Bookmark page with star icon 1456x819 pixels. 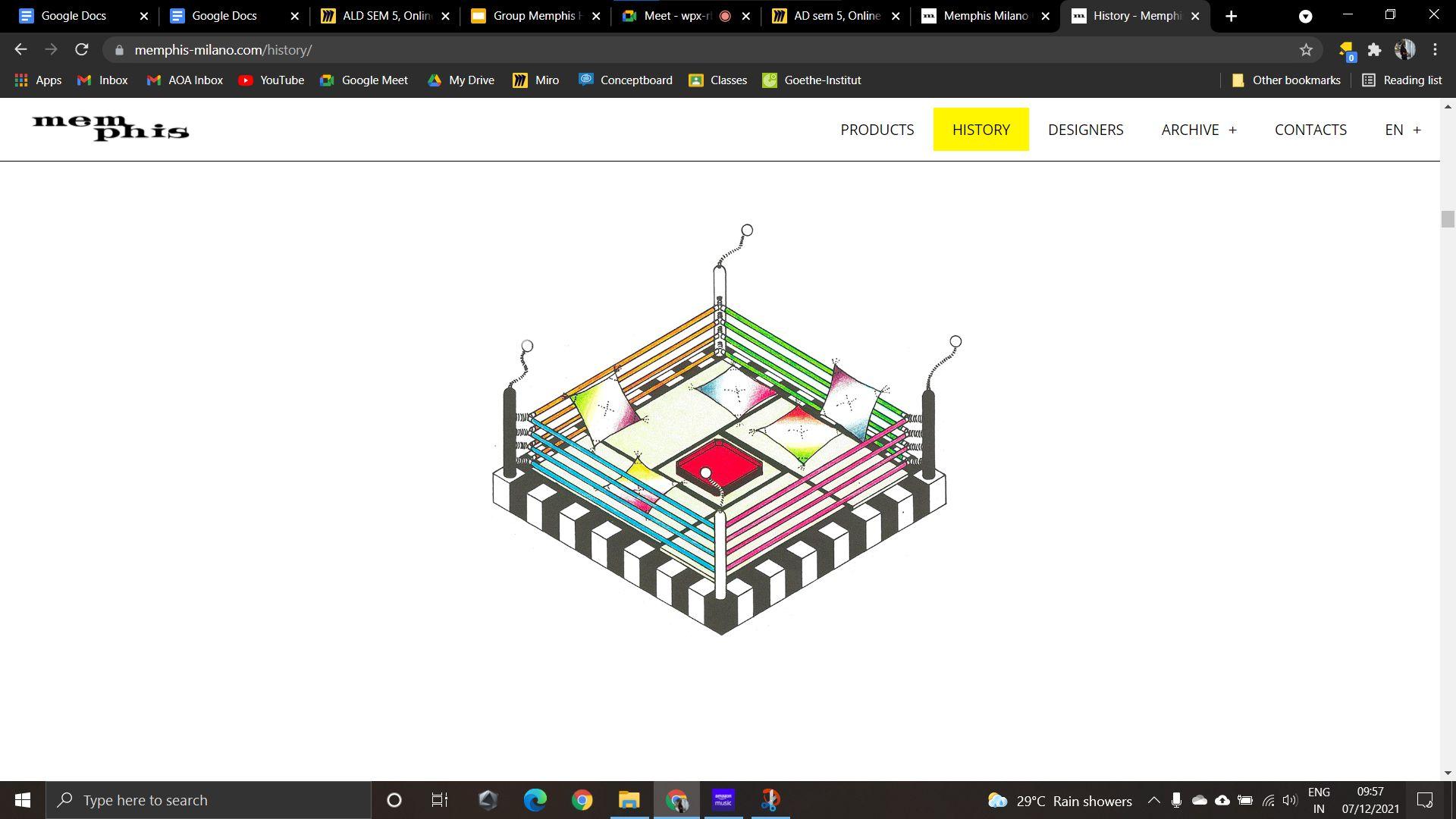[x=1306, y=50]
